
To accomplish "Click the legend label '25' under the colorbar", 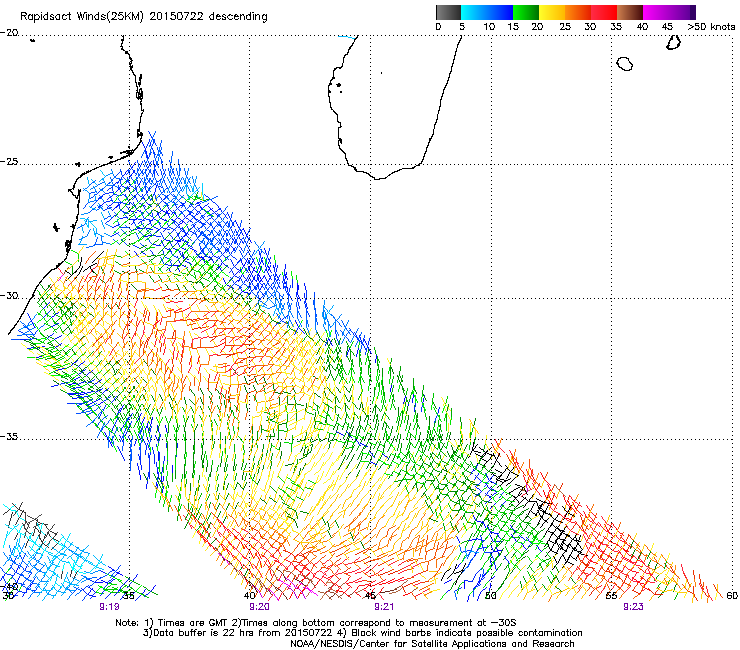I will [565, 27].
